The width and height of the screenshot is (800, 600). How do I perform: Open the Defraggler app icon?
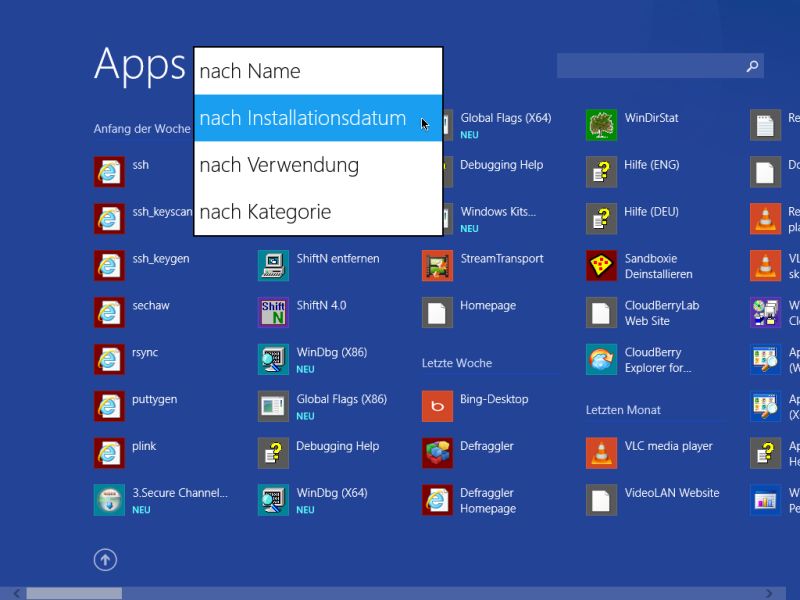click(437, 453)
